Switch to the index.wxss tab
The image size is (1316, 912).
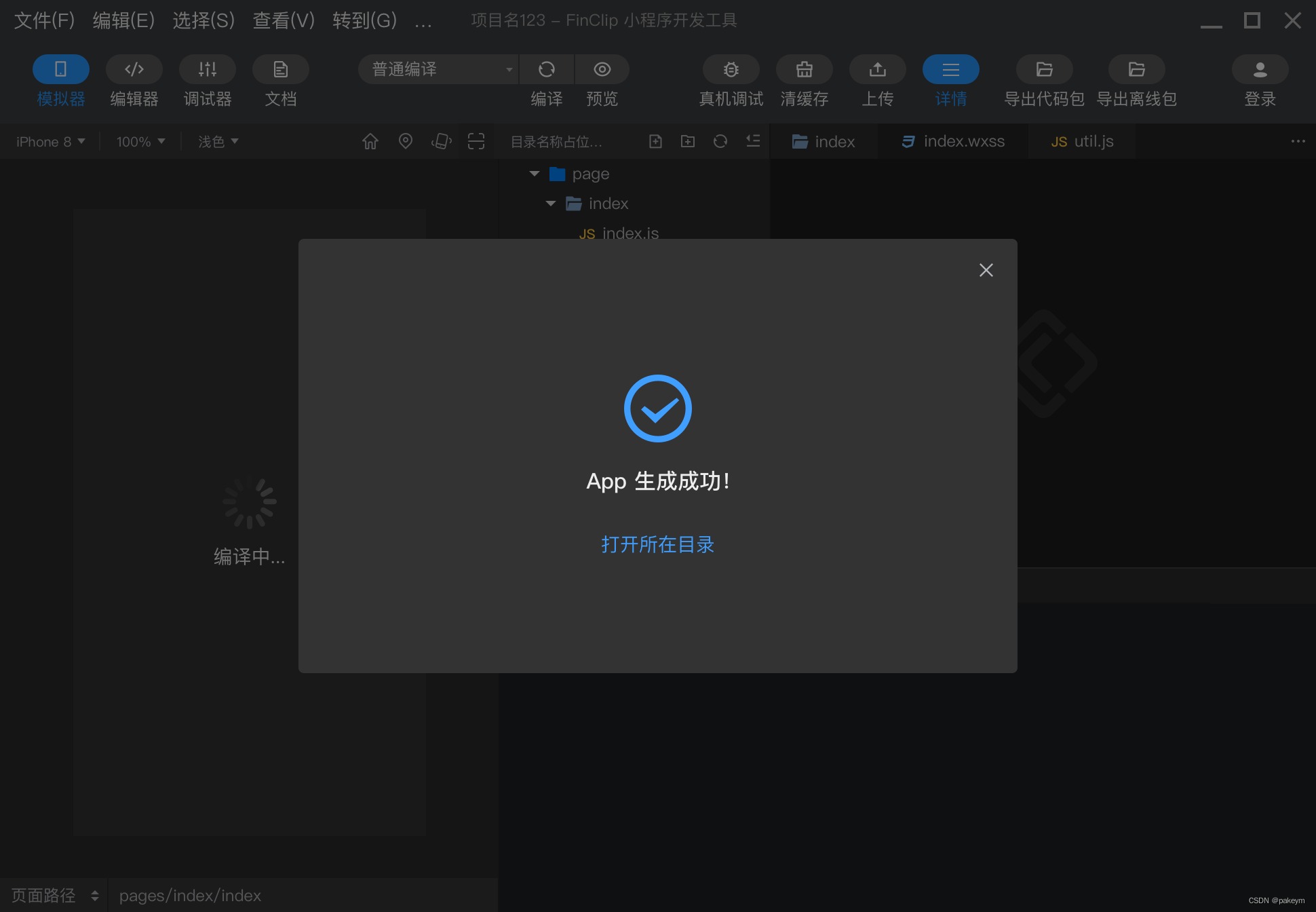[954, 141]
